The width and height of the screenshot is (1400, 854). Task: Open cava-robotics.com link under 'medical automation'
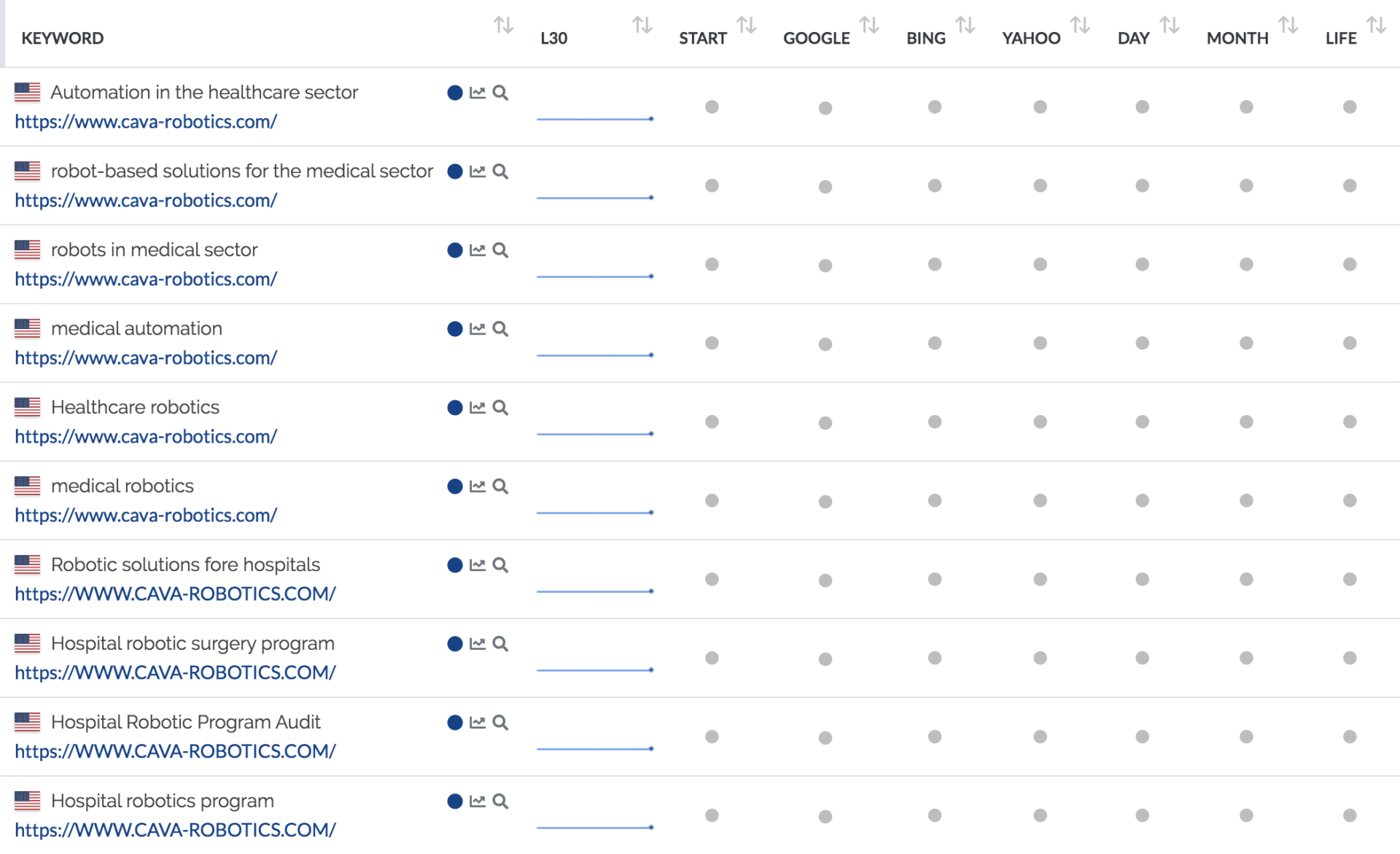146,358
